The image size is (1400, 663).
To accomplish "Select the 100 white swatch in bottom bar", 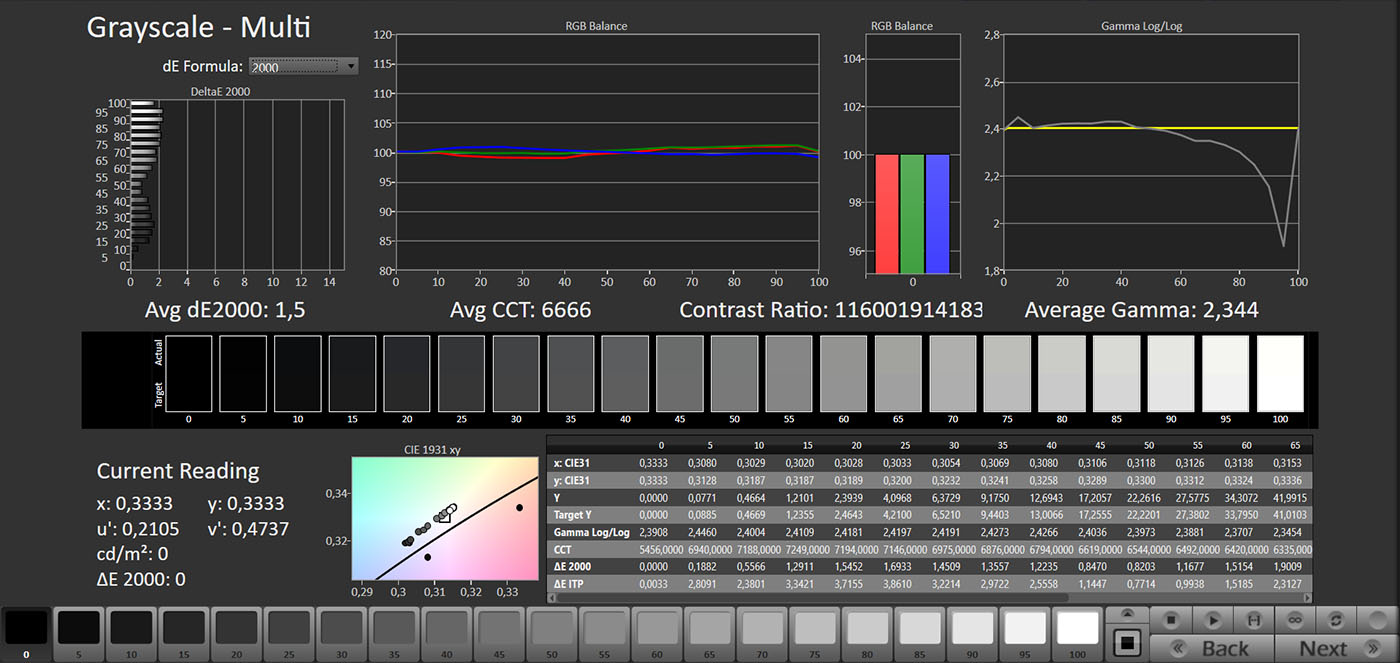I will coord(1077,628).
